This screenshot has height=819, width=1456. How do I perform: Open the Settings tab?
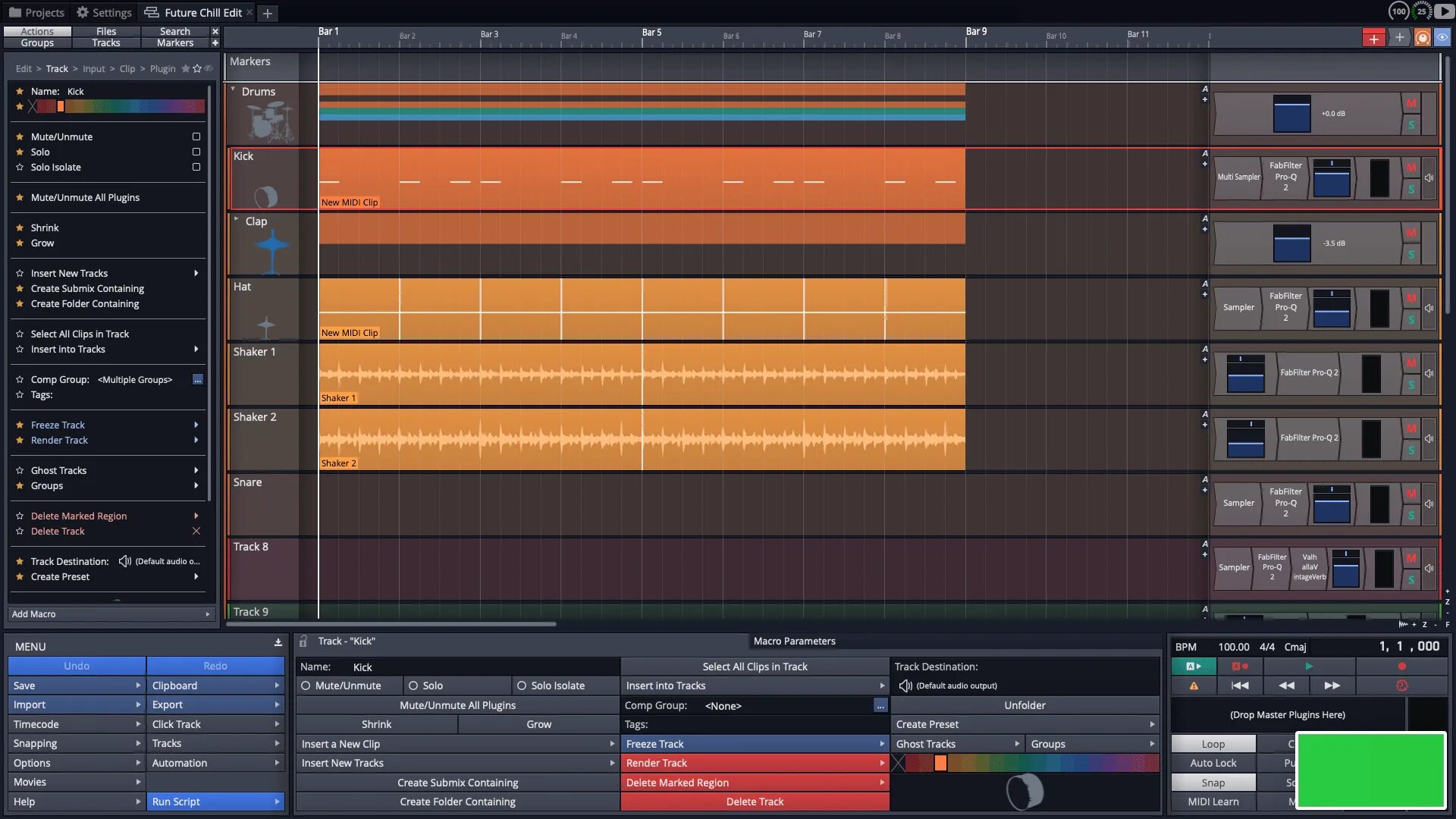(104, 13)
